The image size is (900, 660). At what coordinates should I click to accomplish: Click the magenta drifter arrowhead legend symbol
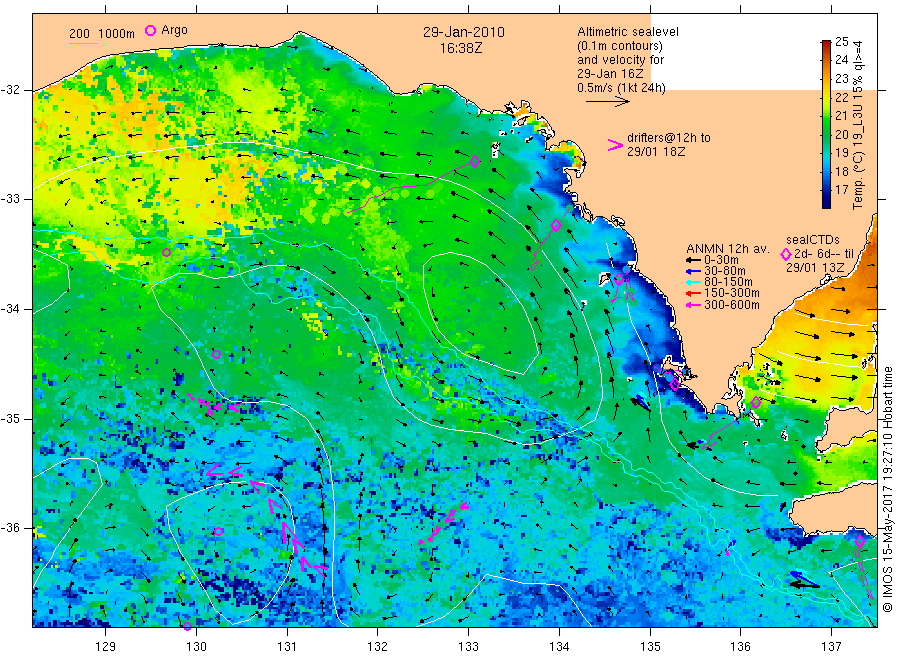coord(615,145)
